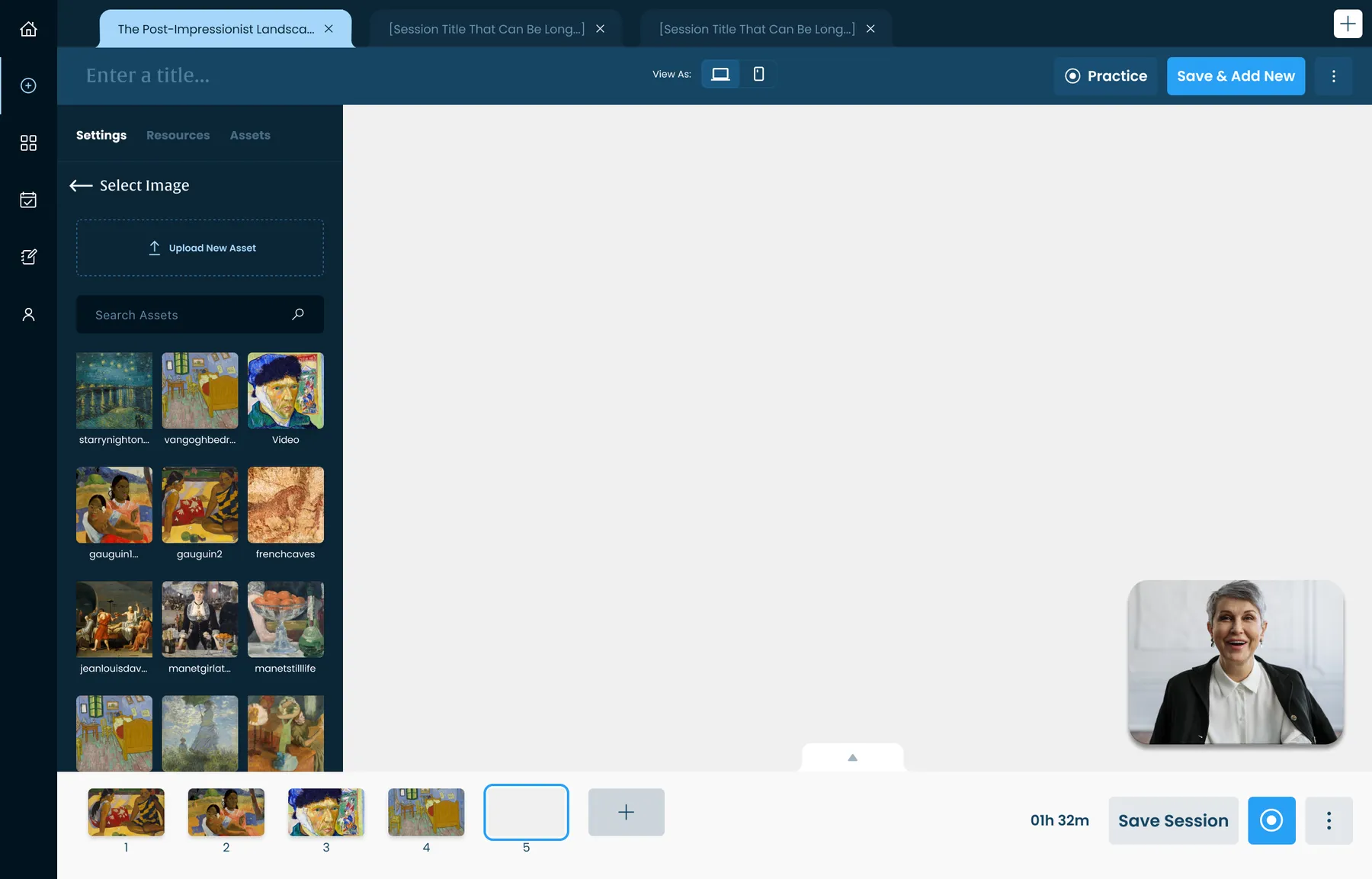Select the jeanlouisdav asset thumbnail

tap(114, 619)
